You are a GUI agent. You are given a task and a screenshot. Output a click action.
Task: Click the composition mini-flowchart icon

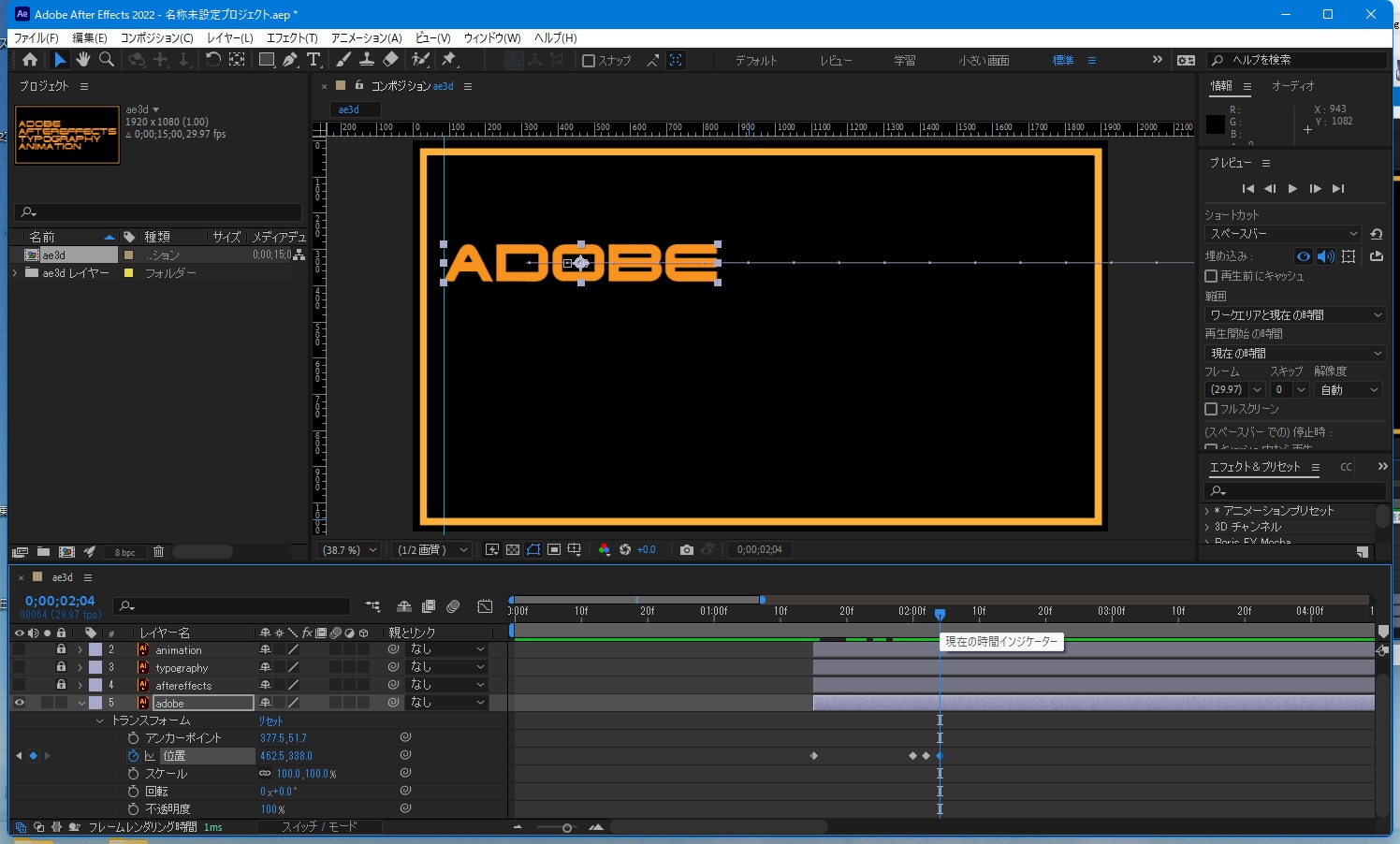[x=373, y=606]
